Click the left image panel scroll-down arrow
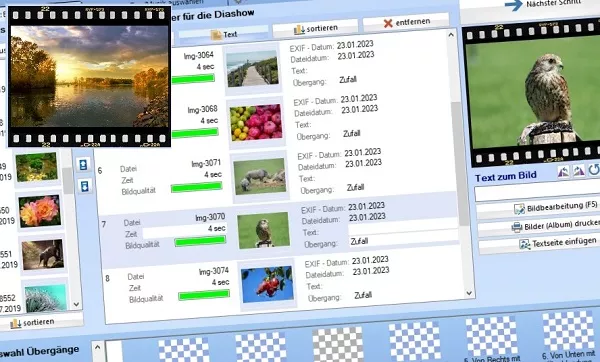This screenshot has width=600, height=362. tap(76, 304)
